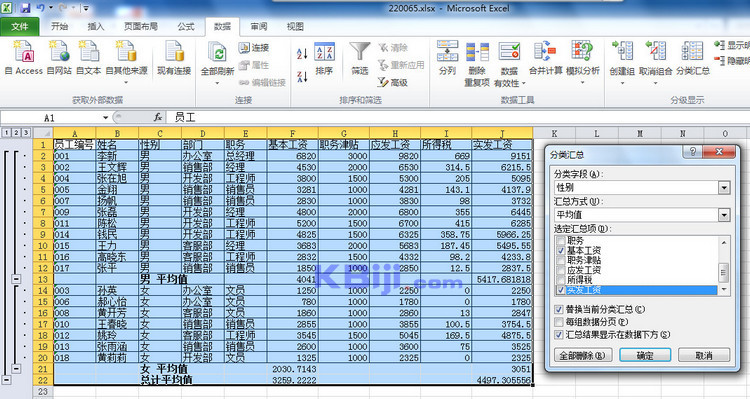The image size is (750, 399).
Task: Show outline level 2
Action: pos(16,133)
